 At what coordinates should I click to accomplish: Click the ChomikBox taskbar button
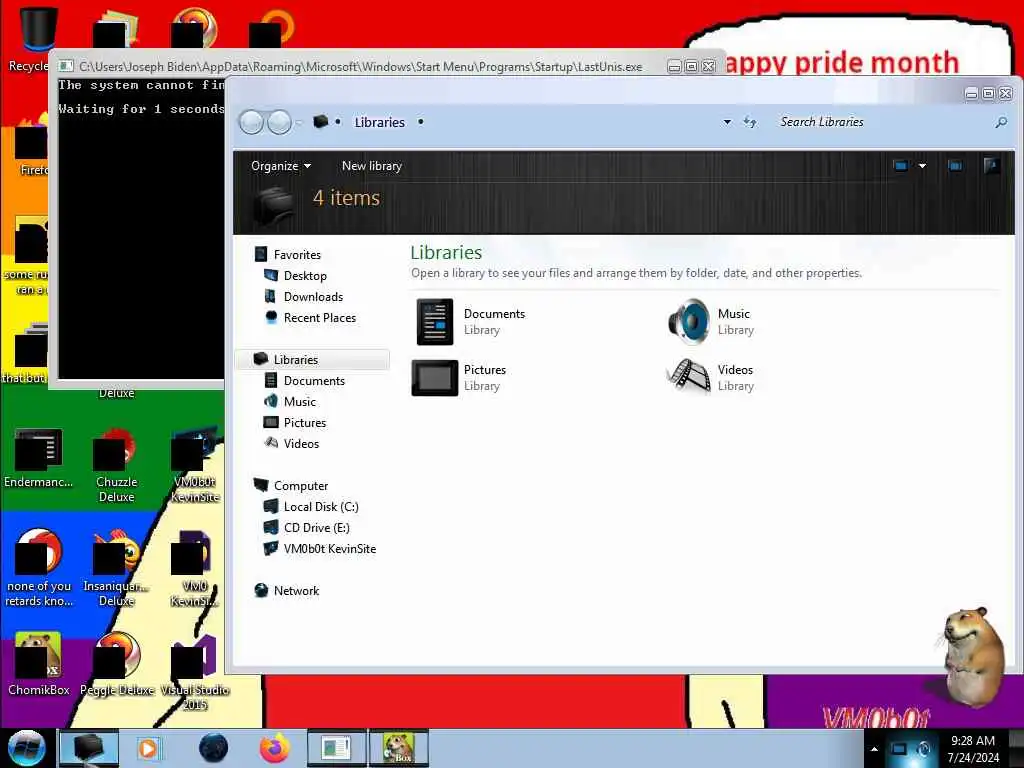pos(398,748)
